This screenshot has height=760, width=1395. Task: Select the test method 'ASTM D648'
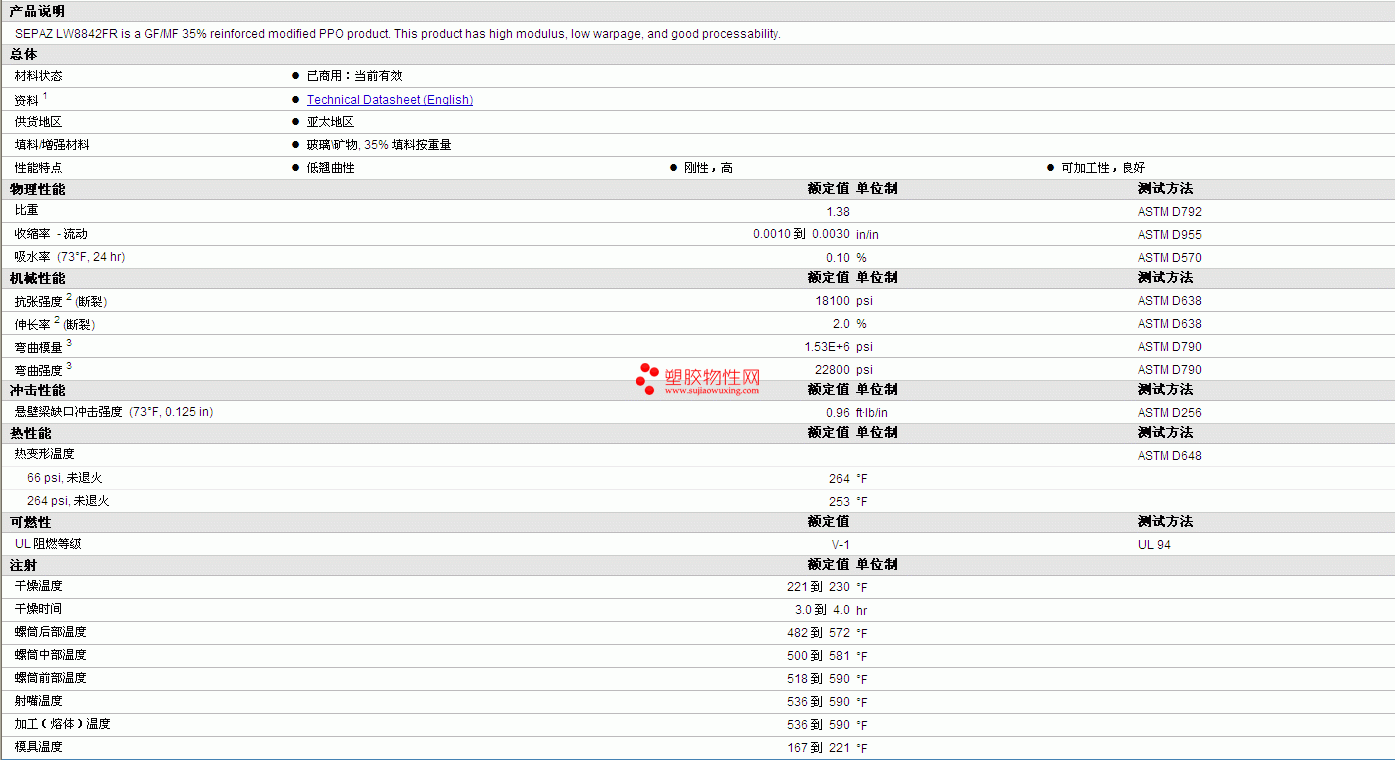(1170, 456)
